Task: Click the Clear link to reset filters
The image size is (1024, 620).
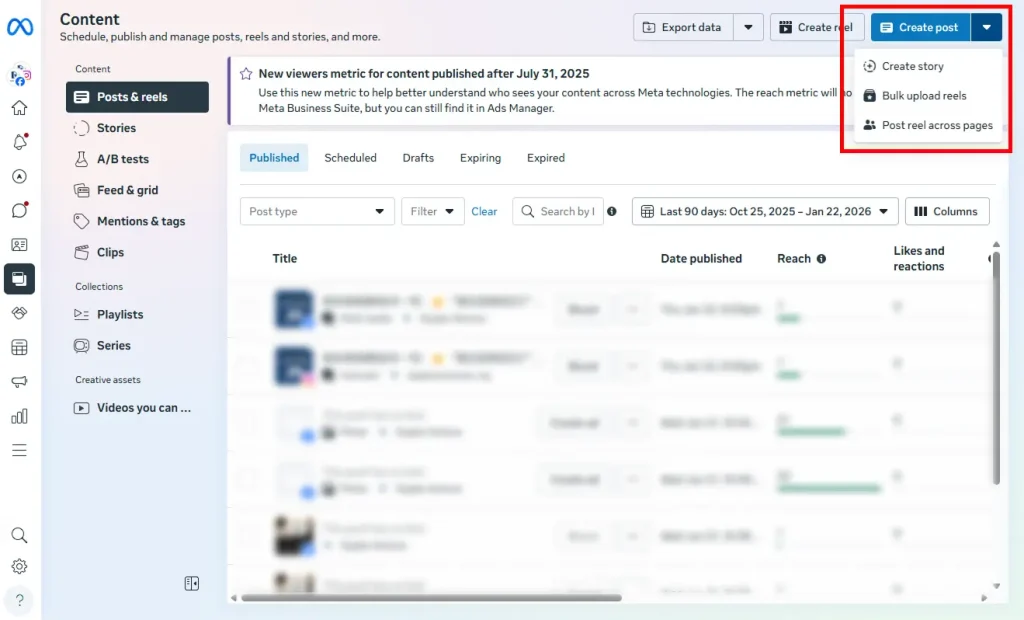Action: [484, 211]
